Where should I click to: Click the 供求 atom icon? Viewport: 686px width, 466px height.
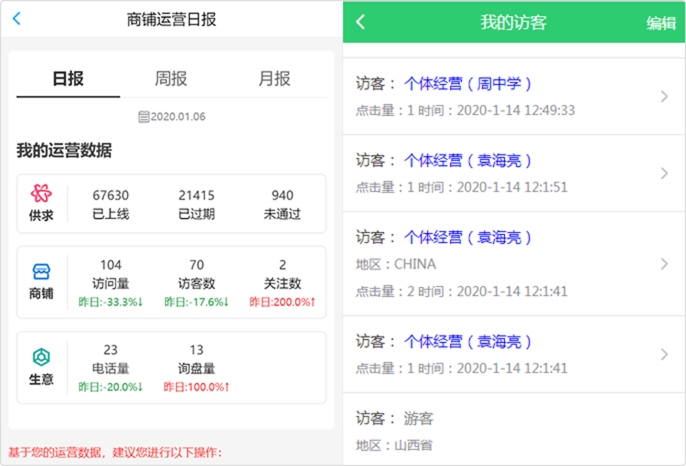coord(41,194)
